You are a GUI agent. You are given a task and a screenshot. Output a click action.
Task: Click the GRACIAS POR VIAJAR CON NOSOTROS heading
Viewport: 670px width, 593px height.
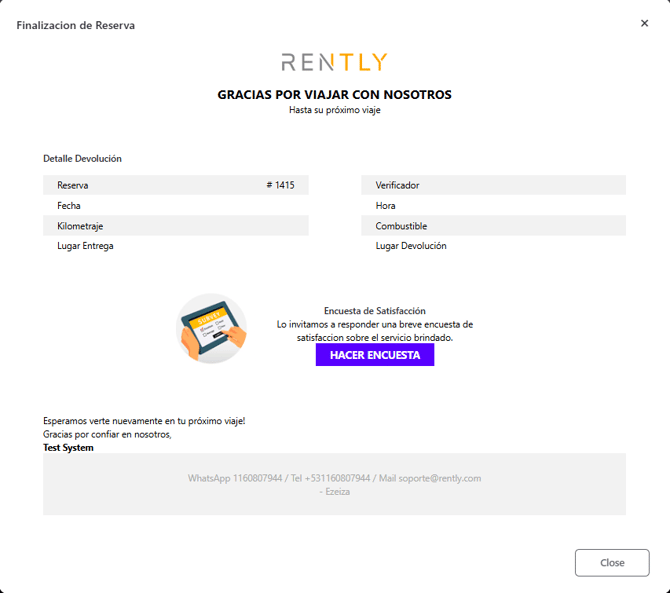coord(334,95)
